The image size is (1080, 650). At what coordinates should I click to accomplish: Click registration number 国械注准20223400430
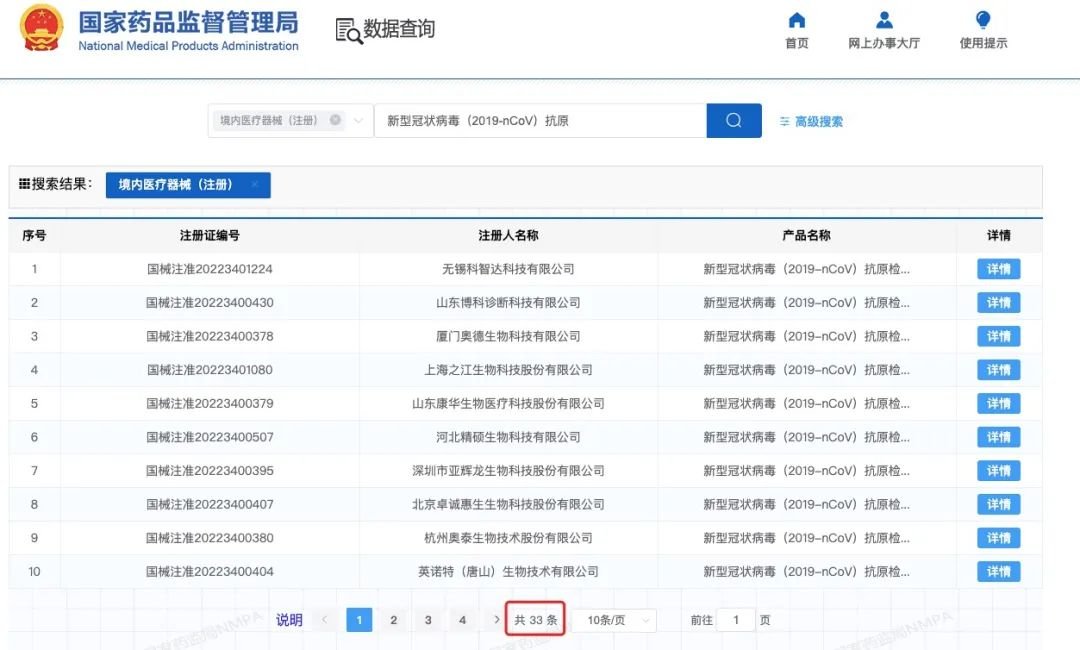pos(209,303)
